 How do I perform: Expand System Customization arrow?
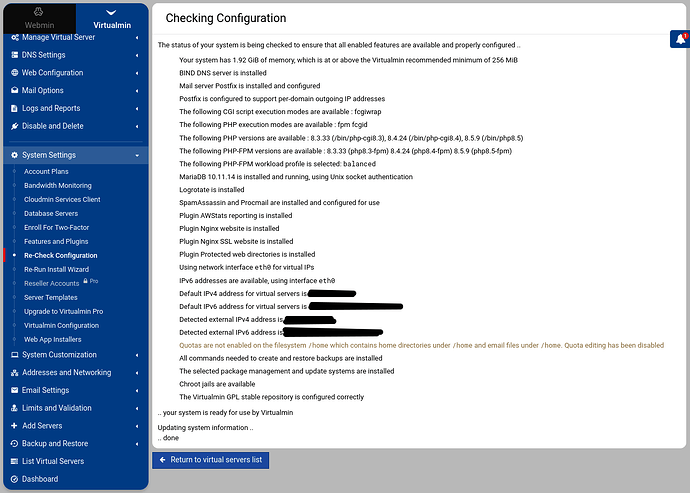(x=137, y=355)
